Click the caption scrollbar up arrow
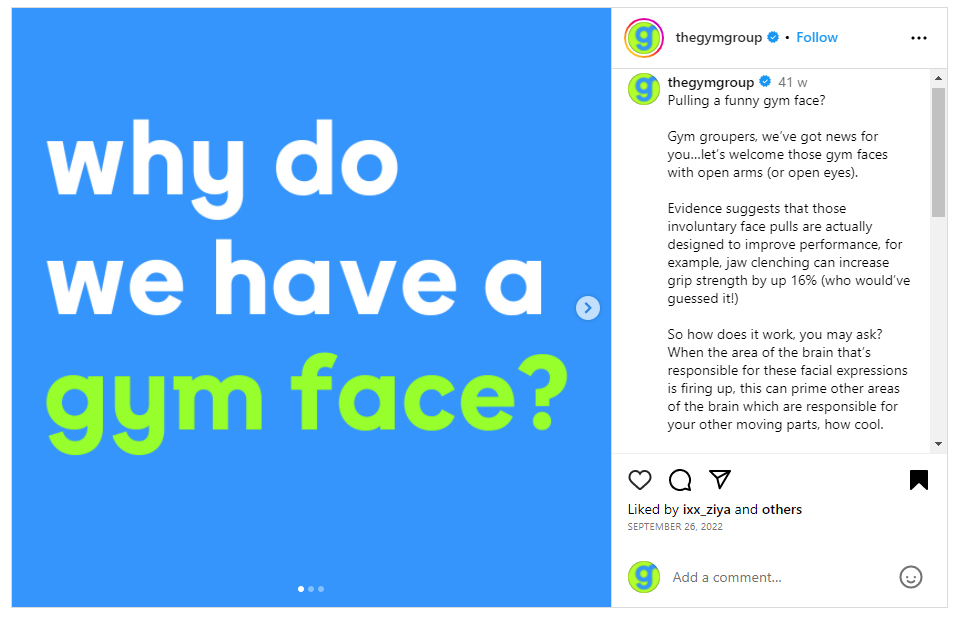Viewport: 964px width, 622px height. [x=938, y=78]
